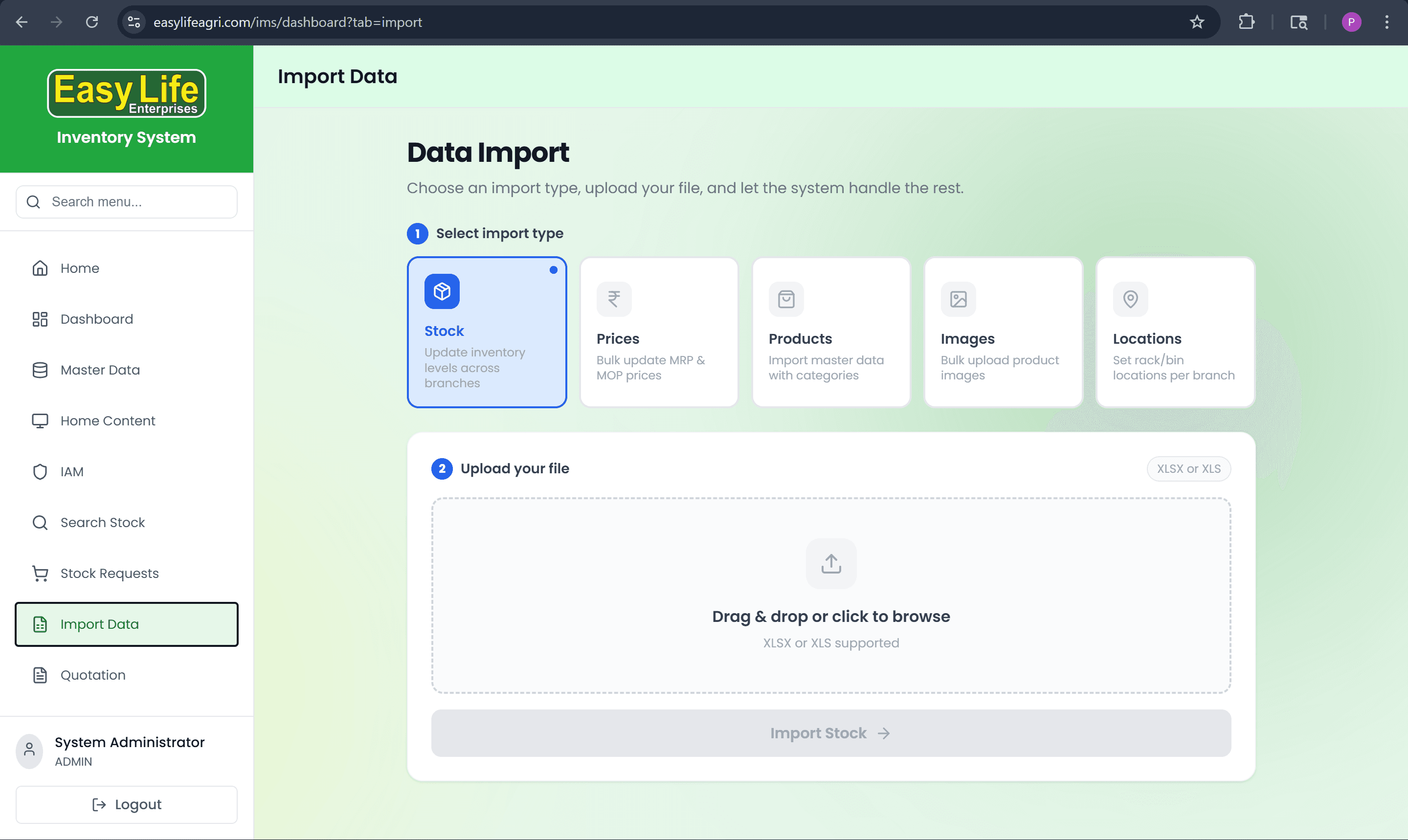Click the Import Stock button
This screenshot has height=840, width=1408.
point(830,732)
